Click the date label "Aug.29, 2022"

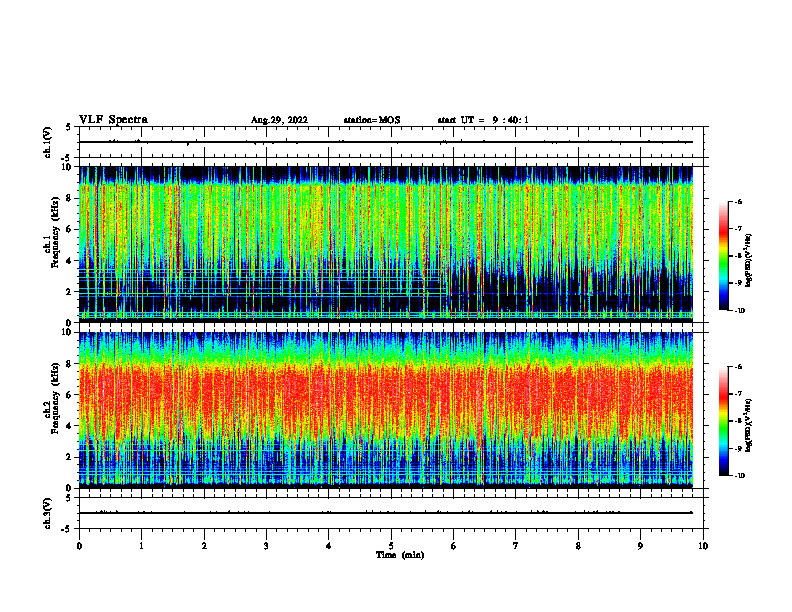279,120
